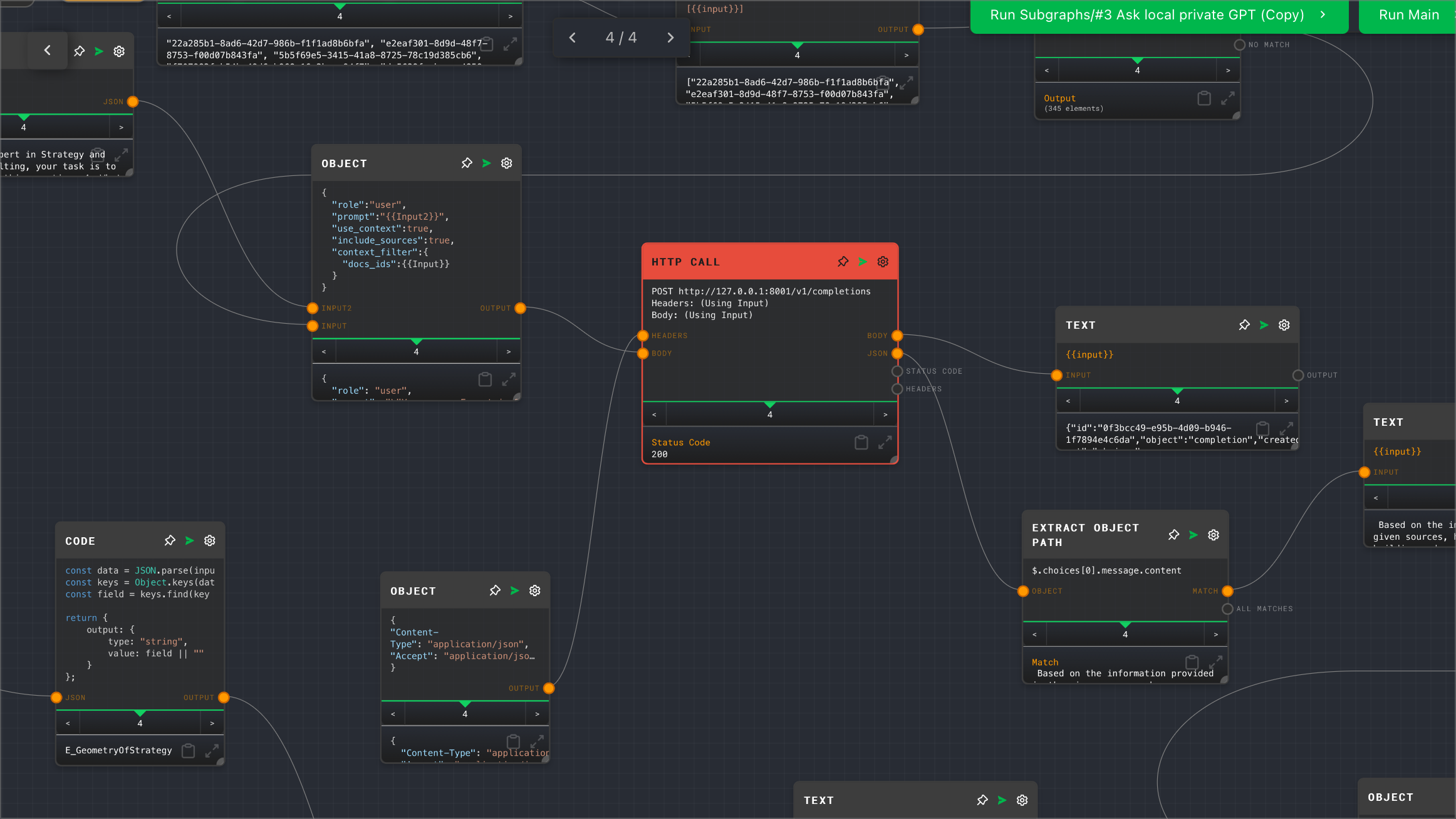Open Code node settings gear

coord(210,540)
